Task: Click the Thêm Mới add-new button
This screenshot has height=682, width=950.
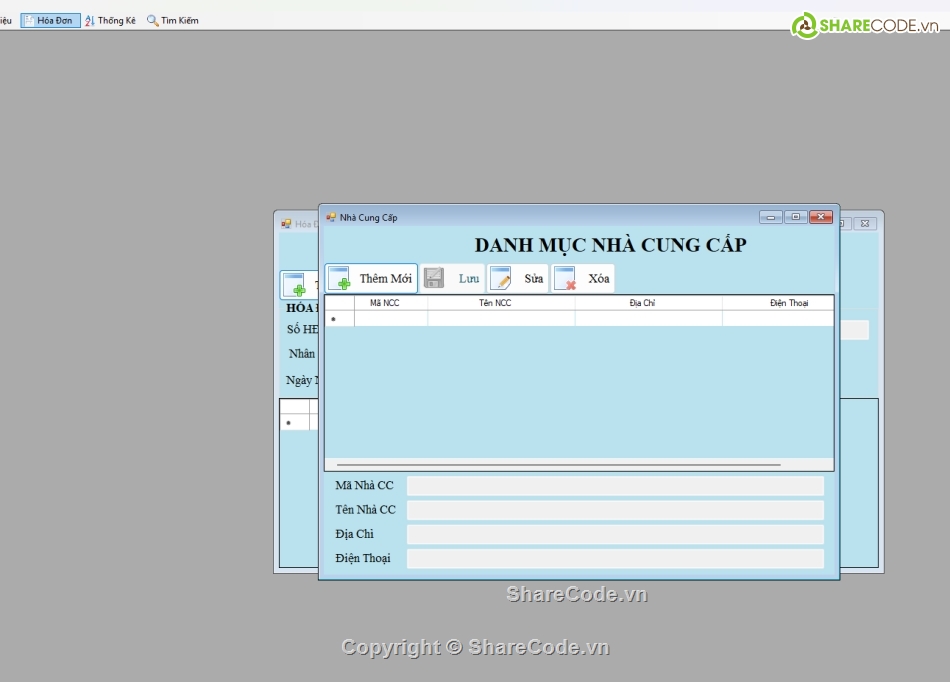Action: click(x=371, y=279)
